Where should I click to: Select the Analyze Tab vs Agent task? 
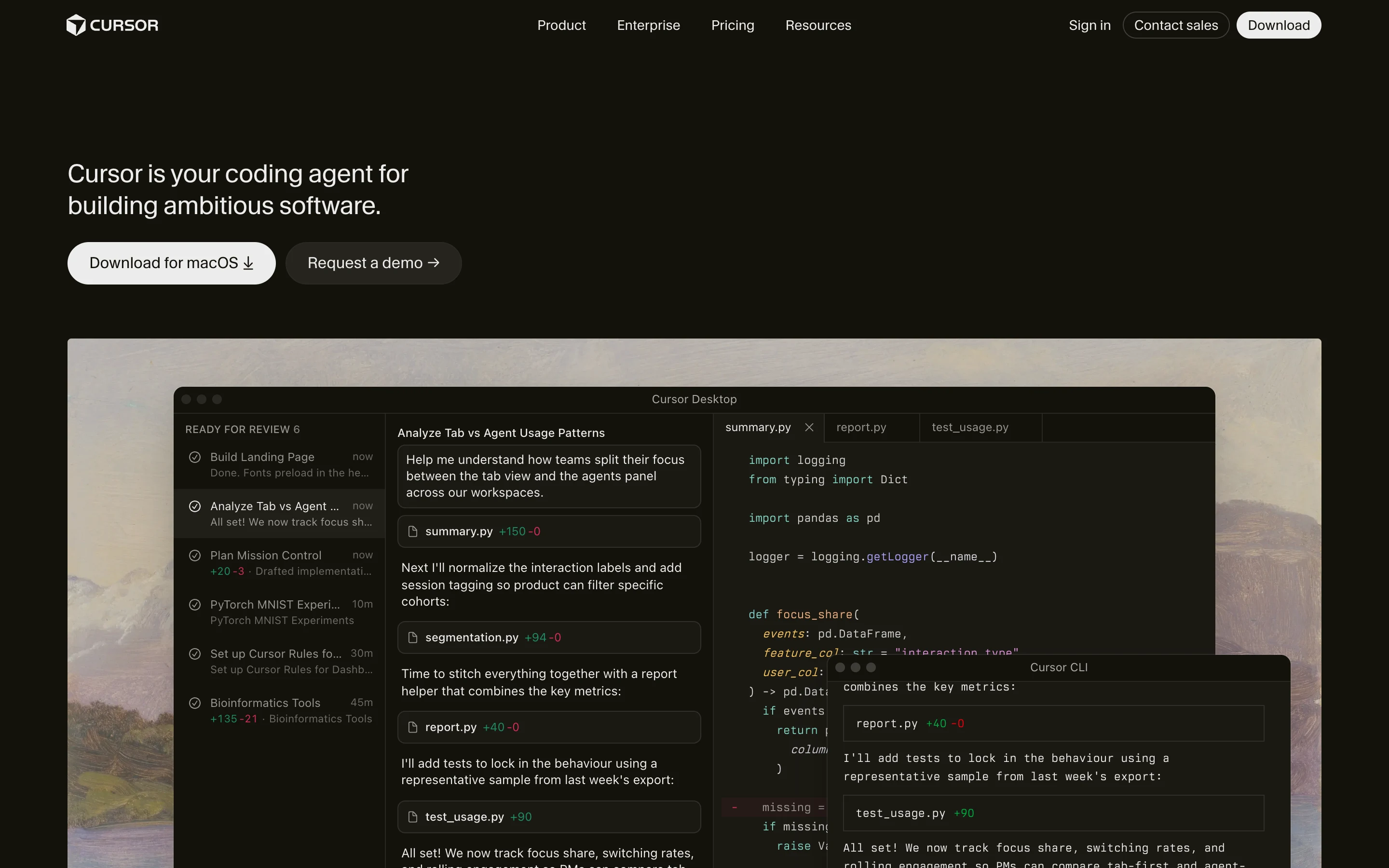[x=280, y=514]
